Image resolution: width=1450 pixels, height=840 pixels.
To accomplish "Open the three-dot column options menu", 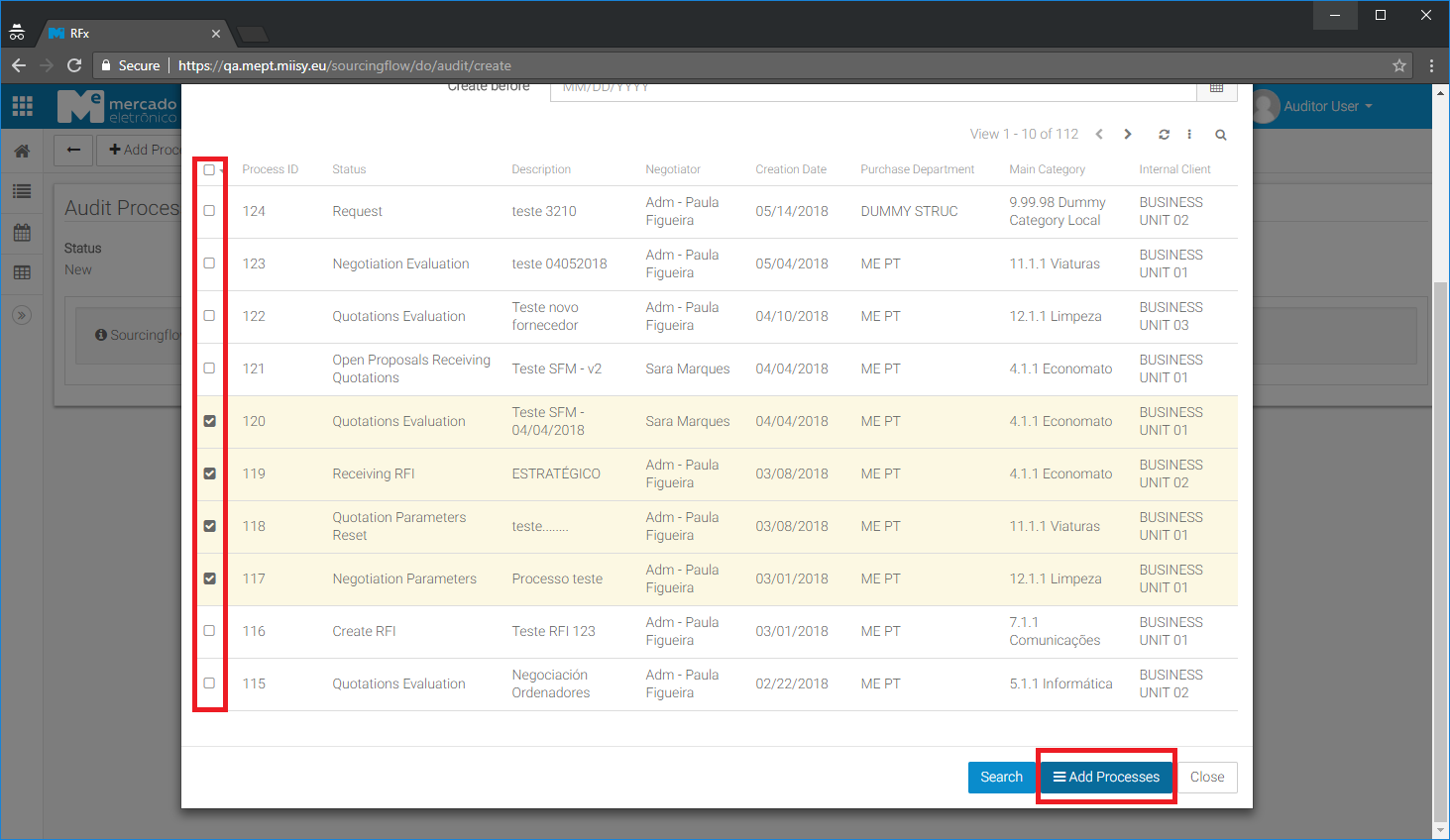I will pyautogui.click(x=1189, y=135).
